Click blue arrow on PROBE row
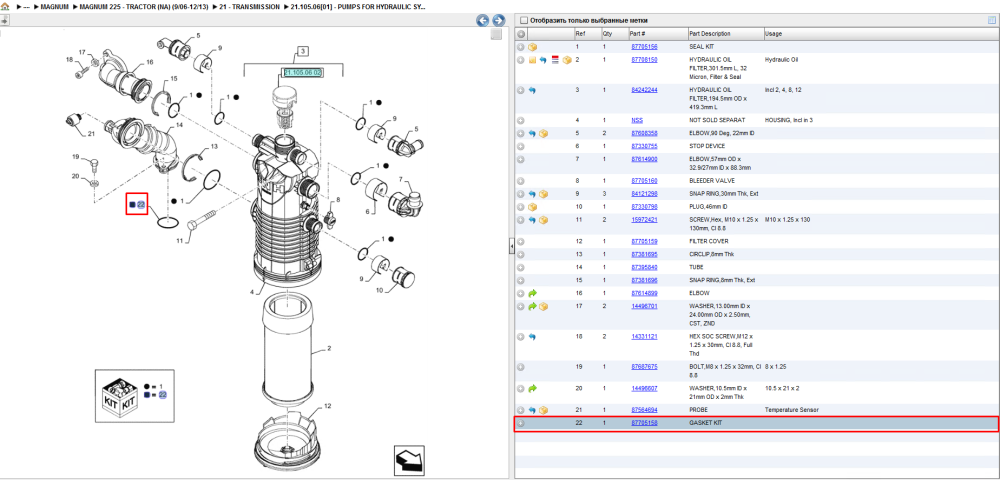Viewport: 1000px width, 480px height. 533,410
